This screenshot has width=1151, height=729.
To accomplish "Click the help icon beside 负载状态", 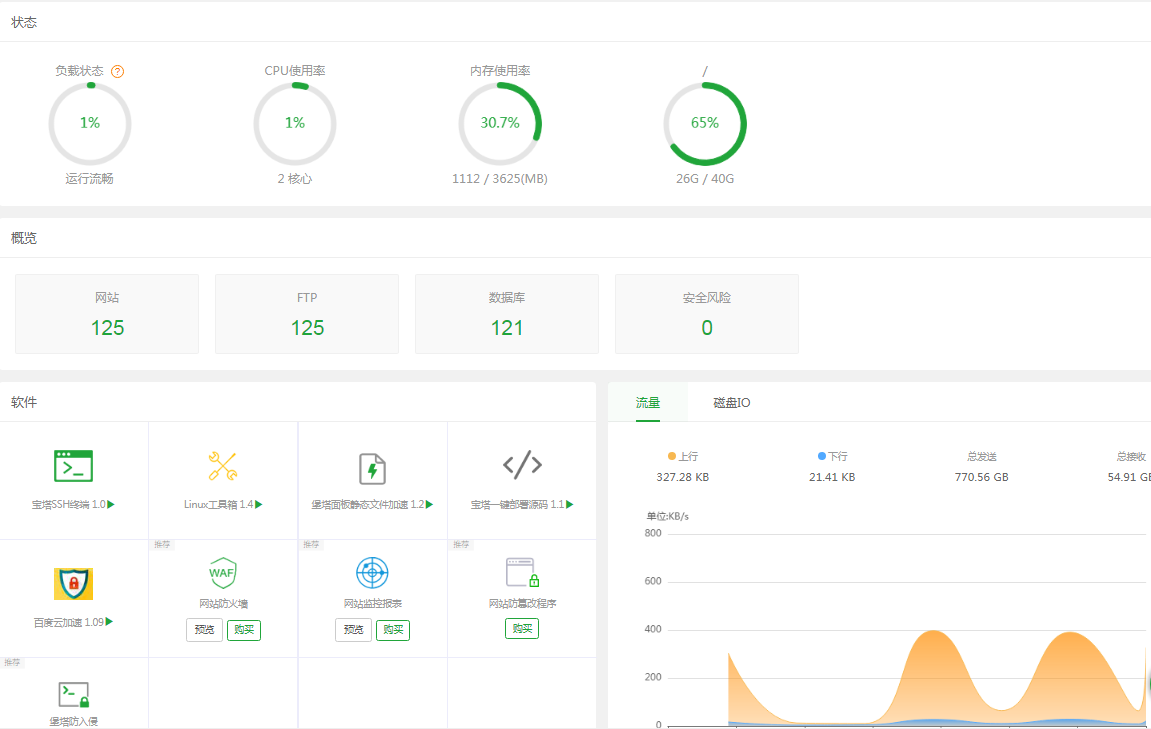I will click(117, 71).
